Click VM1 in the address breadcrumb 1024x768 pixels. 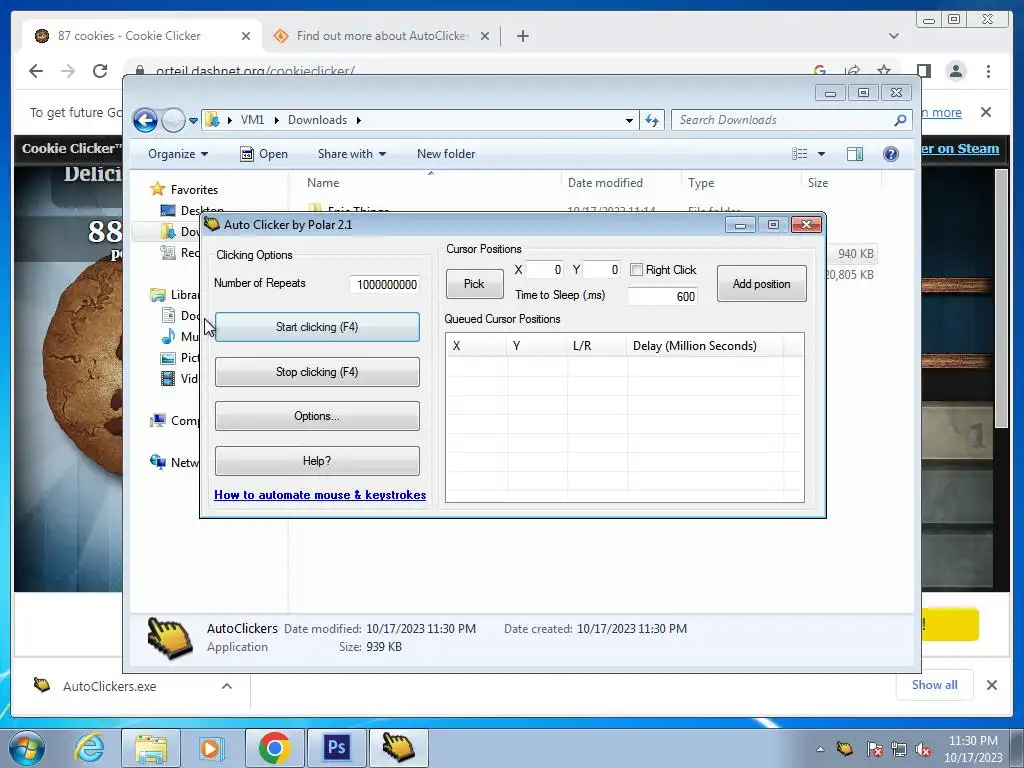pyautogui.click(x=252, y=120)
